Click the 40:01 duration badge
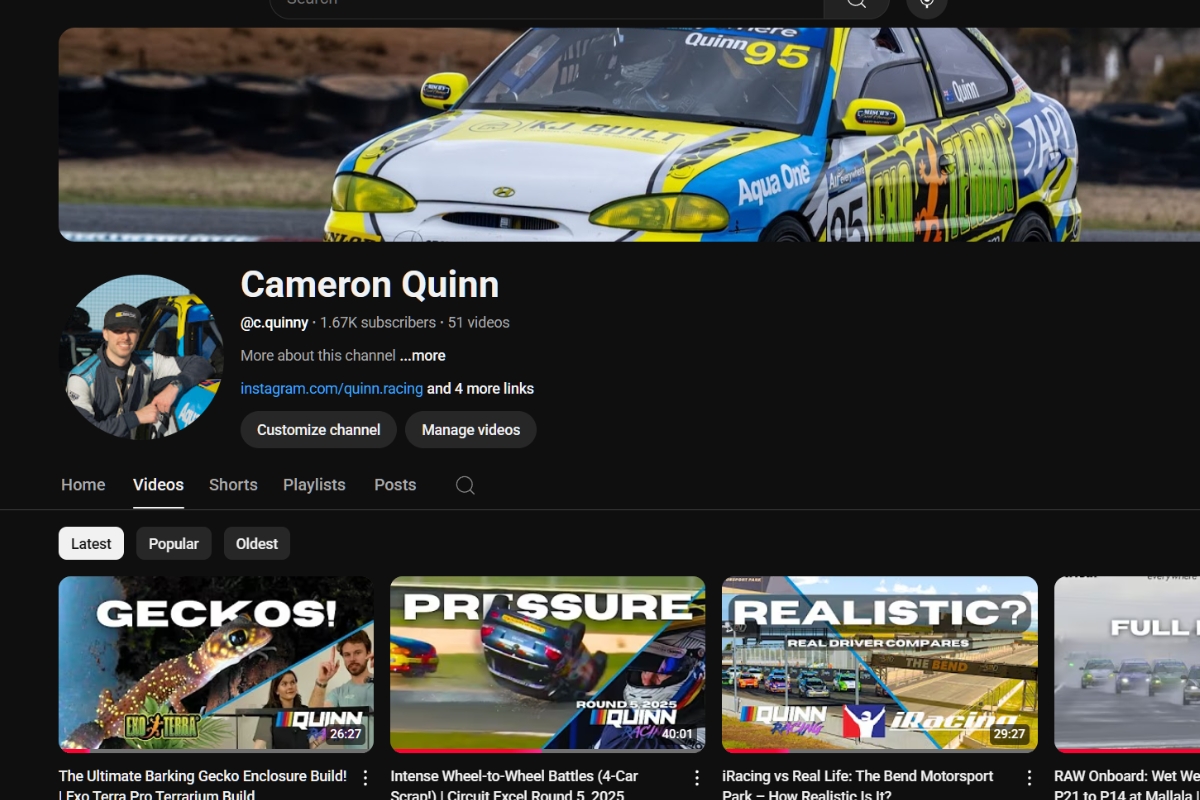Image resolution: width=1200 pixels, height=800 pixels. click(677, 734)
